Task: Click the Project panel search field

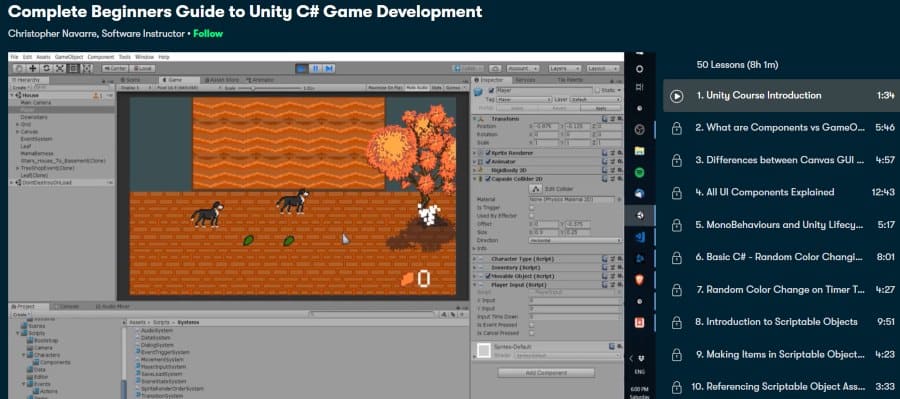Action: [x=371, y=315]
